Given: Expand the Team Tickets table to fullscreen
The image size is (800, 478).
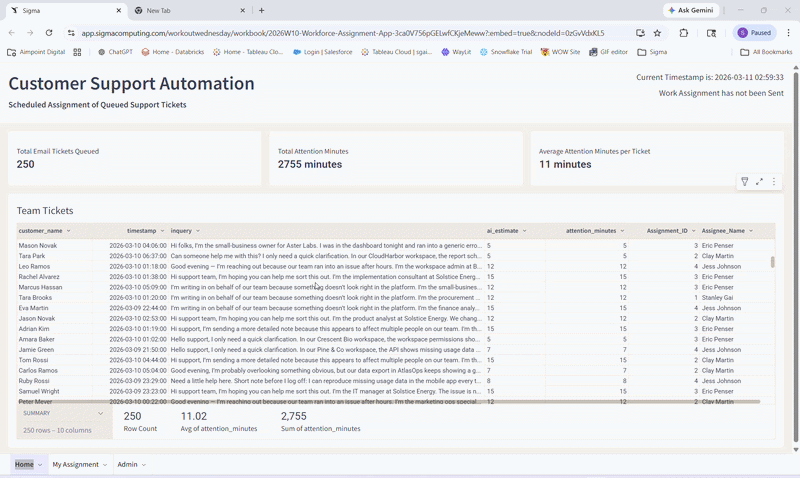Looking at the screenshot, I should 759,182.
